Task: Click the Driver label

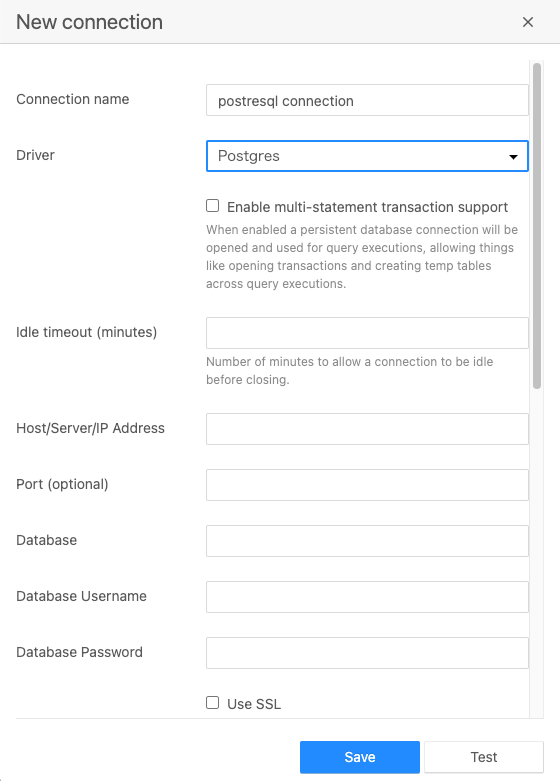Action: click(35, 155)
